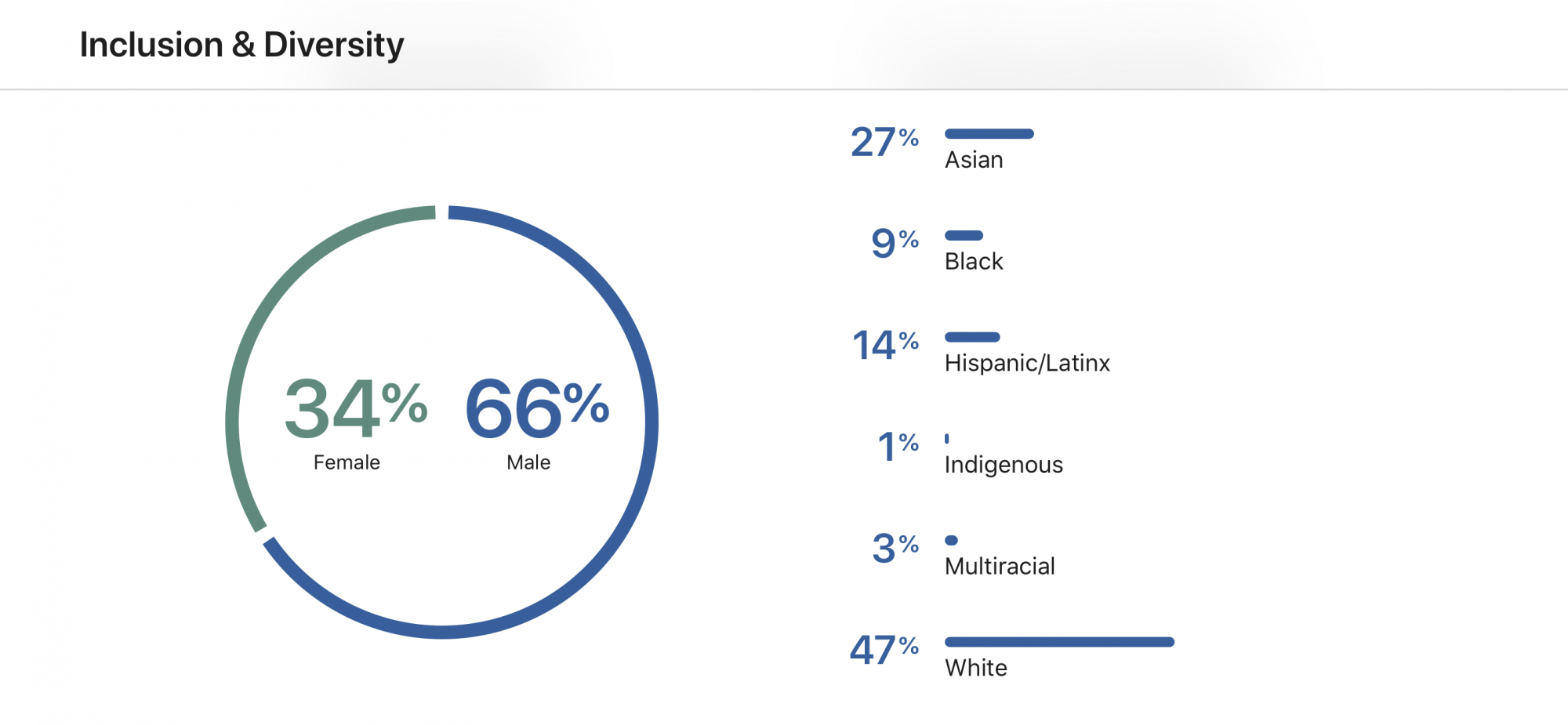Select the 47% White figure
The width and height of the screenshot is (1568, 725).
pos(884,650)
